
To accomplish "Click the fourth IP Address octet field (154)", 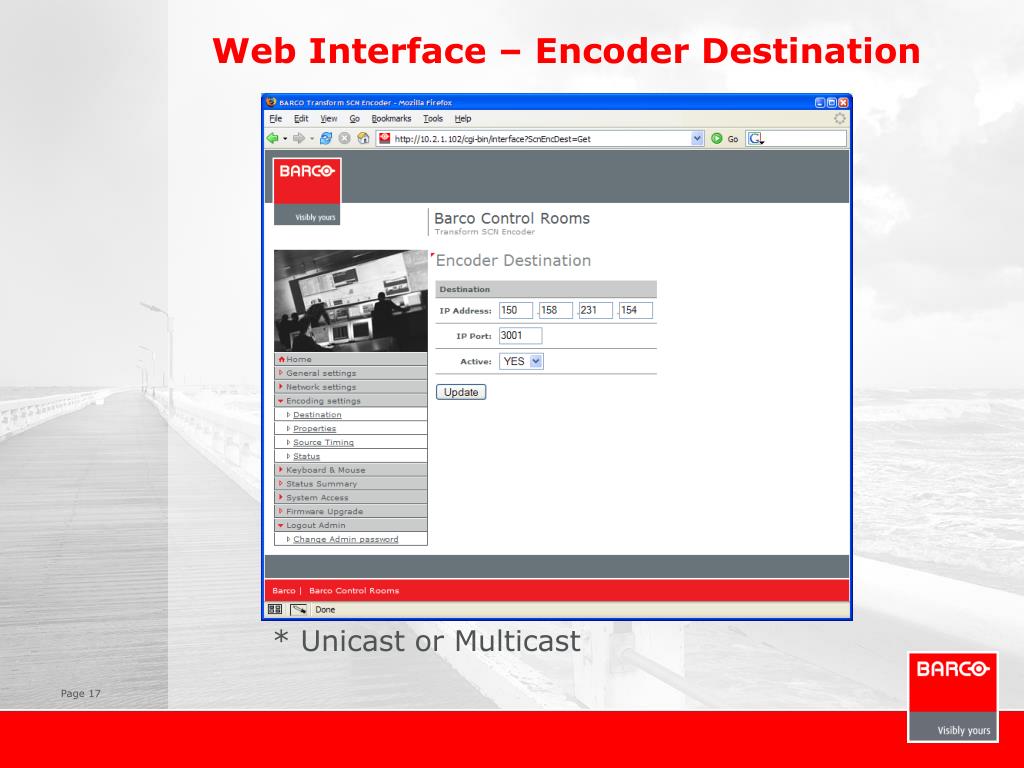I will pyautogui.click(x=635, y=310).
